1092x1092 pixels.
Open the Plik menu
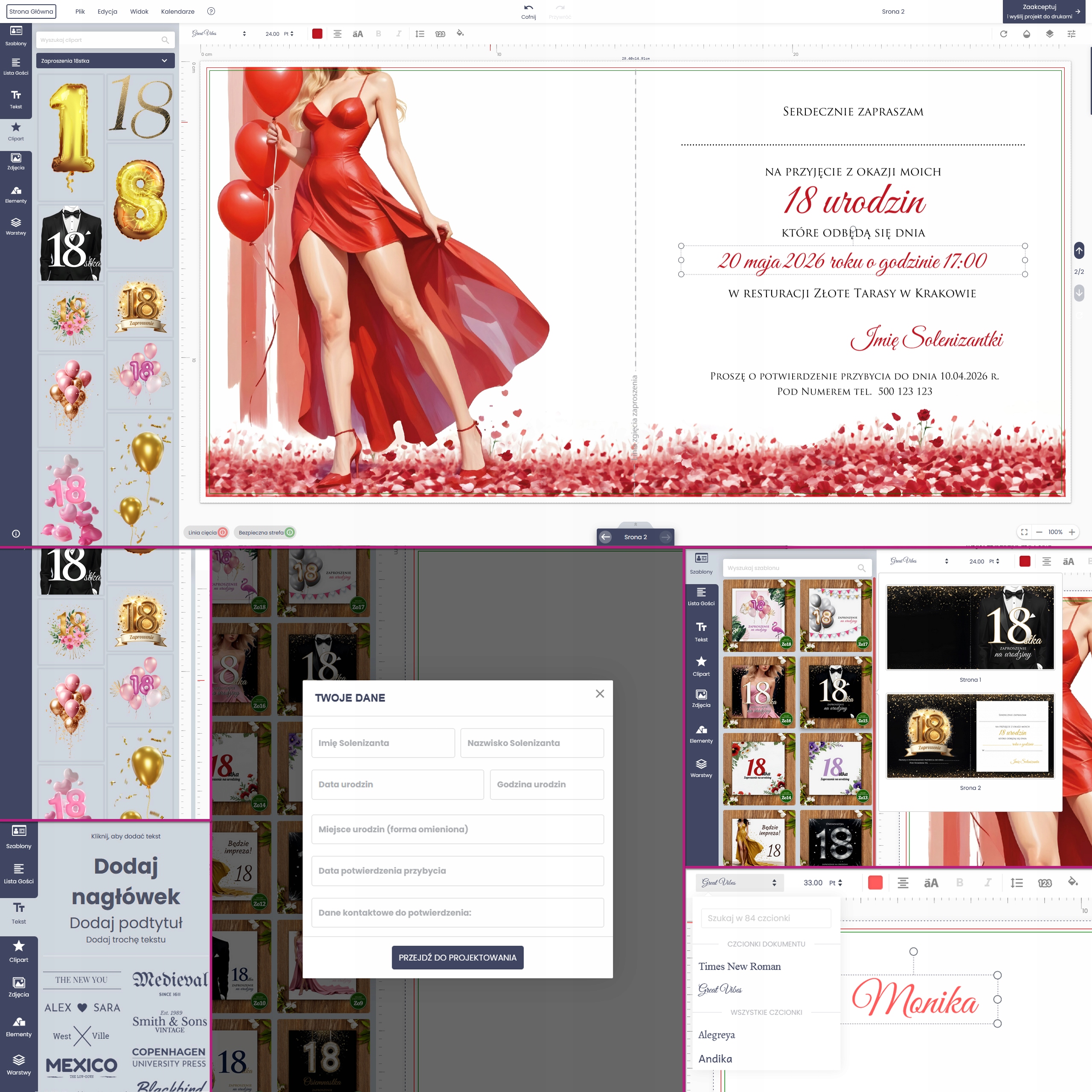[80, 12]
